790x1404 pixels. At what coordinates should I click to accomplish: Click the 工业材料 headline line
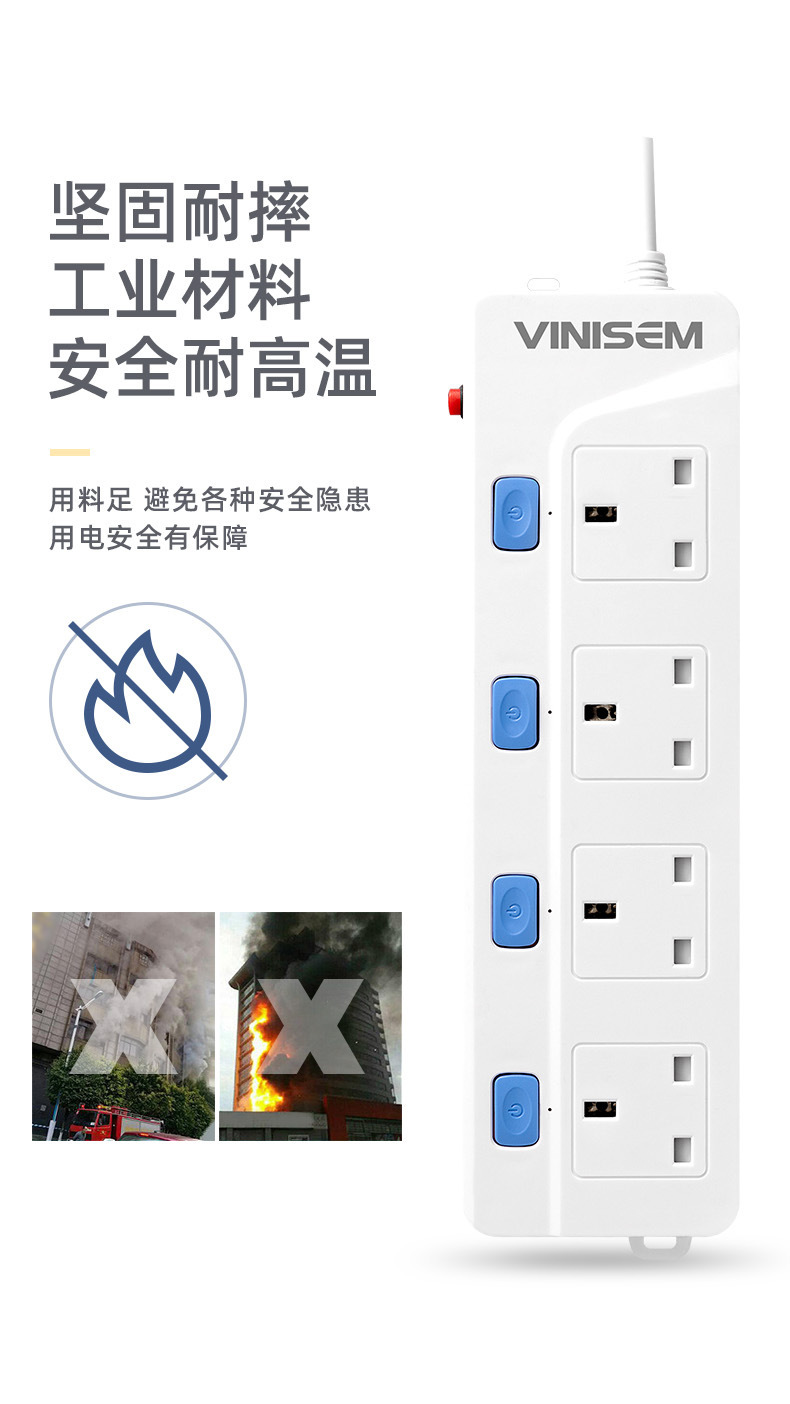(x=180, y=291)
